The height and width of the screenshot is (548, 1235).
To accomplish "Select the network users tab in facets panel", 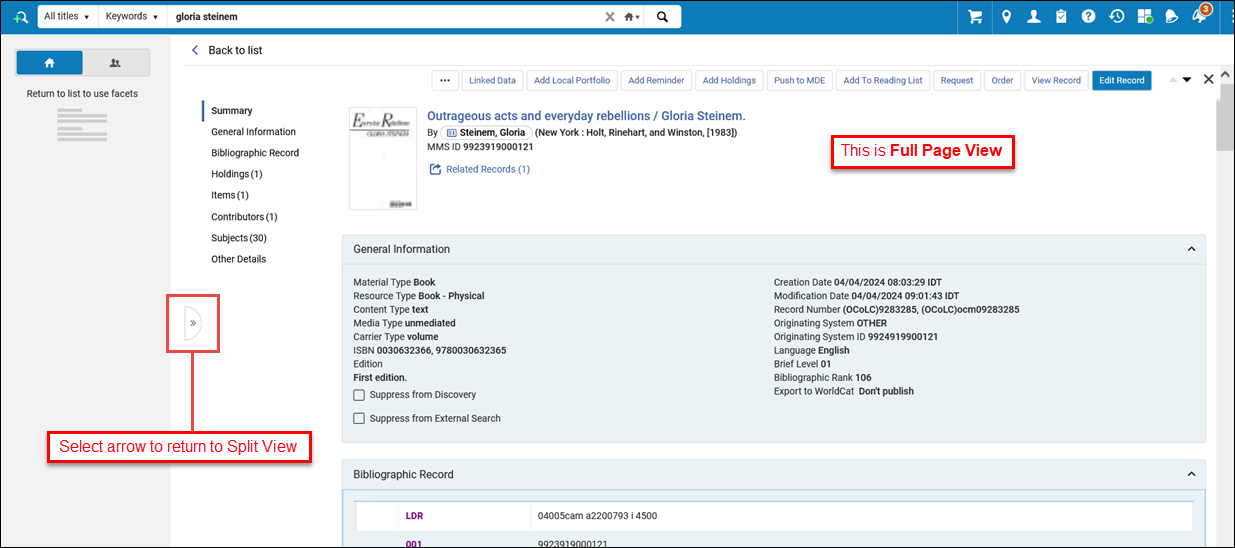I will click(x=116, y=62).
